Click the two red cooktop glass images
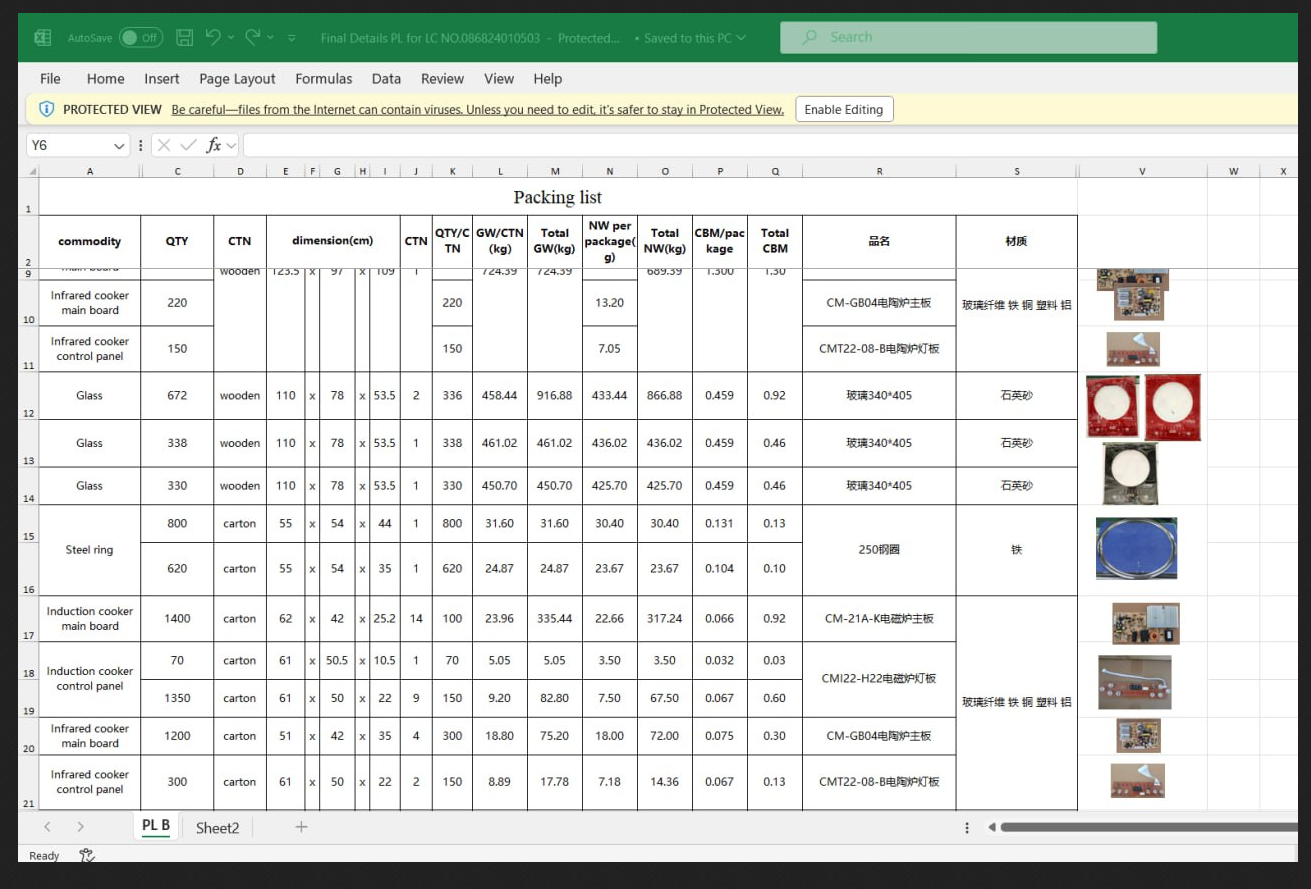Screen dimensions: 1311x889 pyautogui.click(x=1143, y=407)
